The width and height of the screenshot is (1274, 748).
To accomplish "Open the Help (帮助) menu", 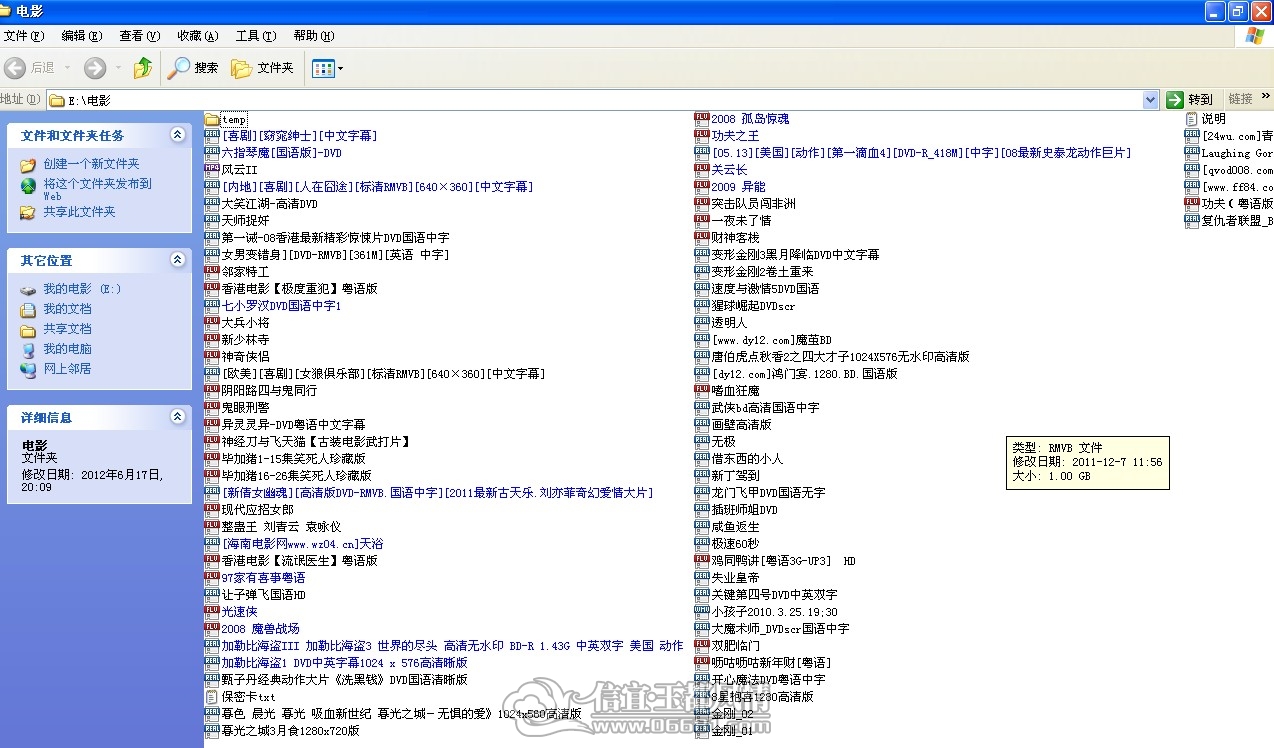I will (x=314, y=36).
